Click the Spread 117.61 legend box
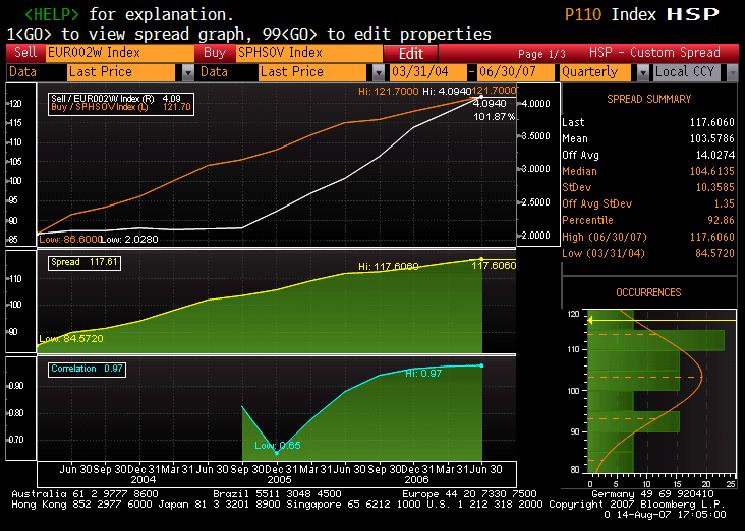 tap(85, 263)
